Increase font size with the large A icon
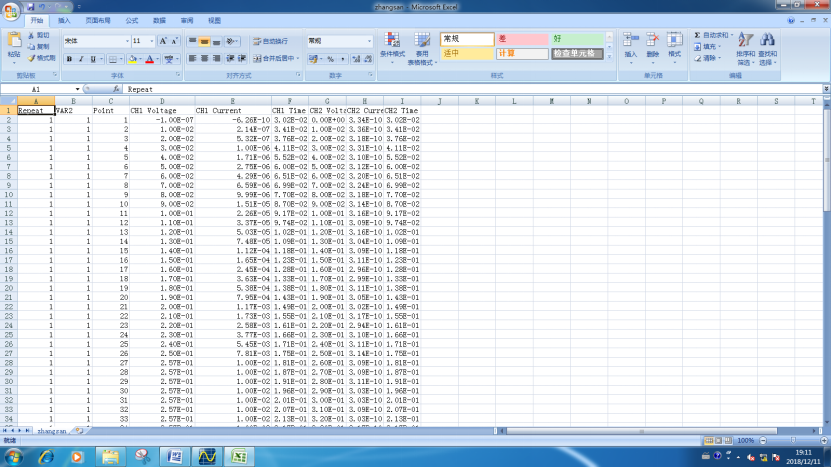The image size is (831, 468). (163, 41)
